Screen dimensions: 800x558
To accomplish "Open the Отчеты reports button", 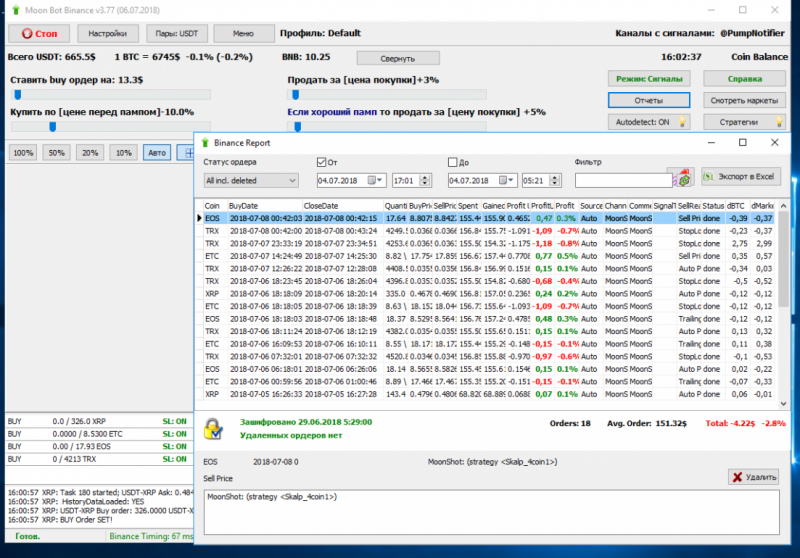I will [x=649, y=100].
